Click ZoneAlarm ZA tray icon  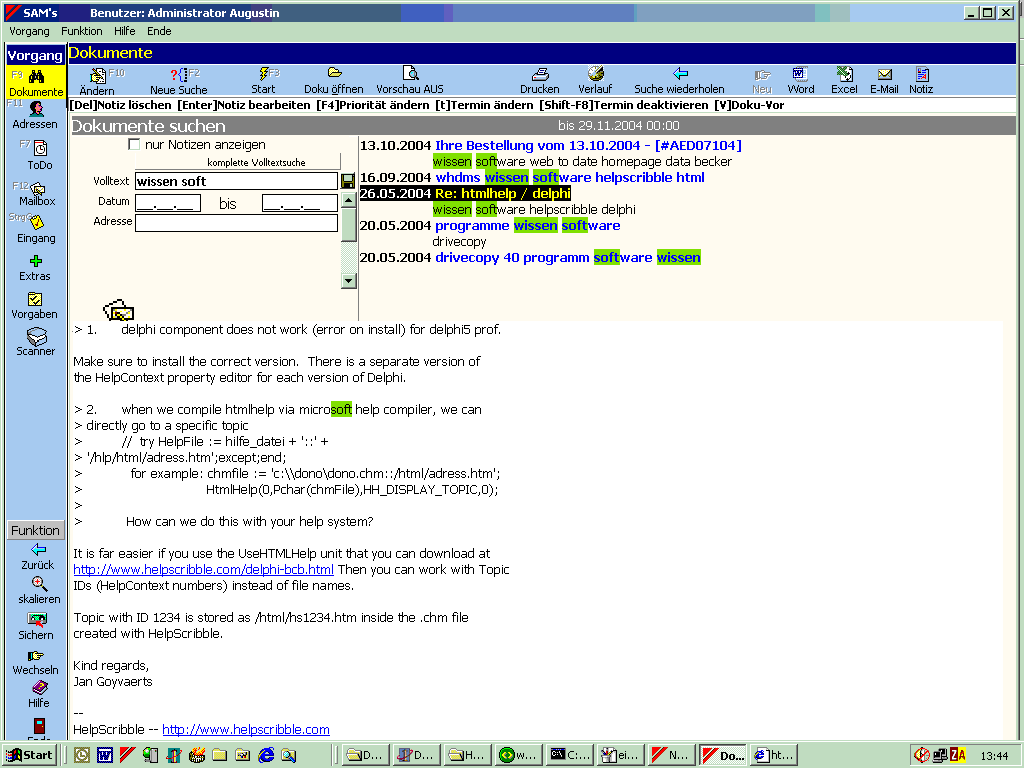point(958,755)
